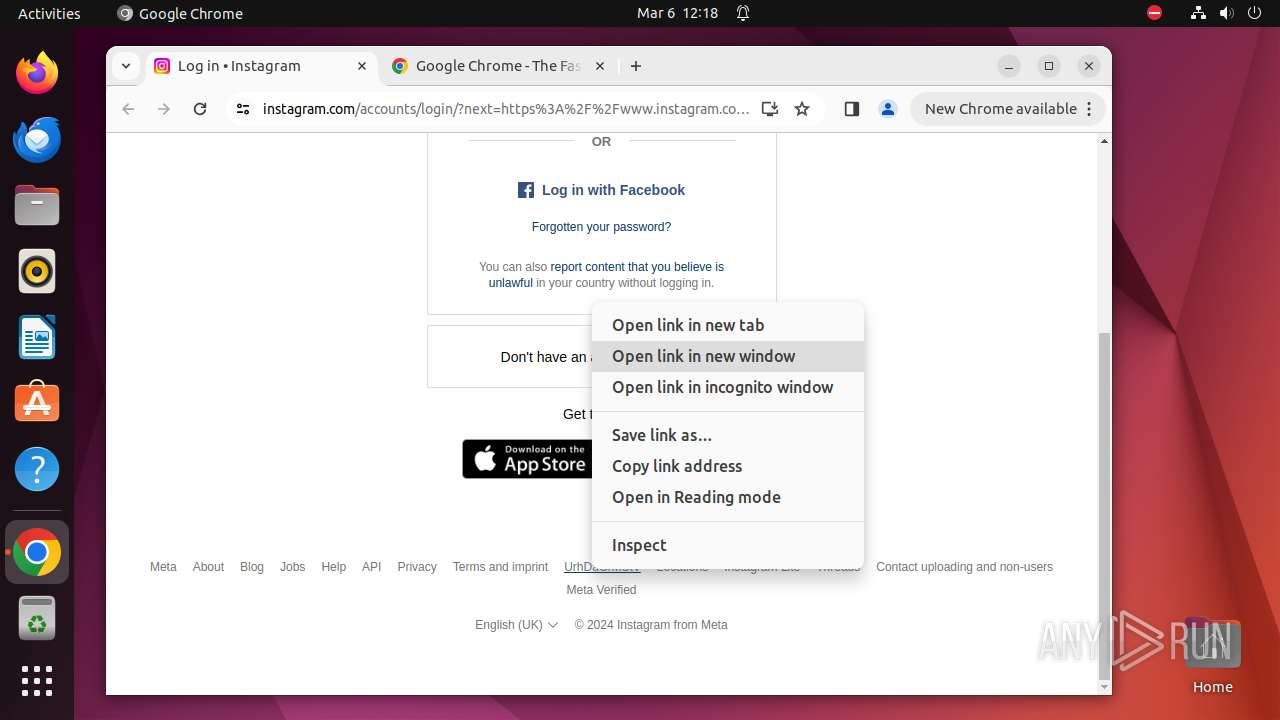Choose Inspect from context menu
Image resolution: width=1280 pixels, height=720 pixels.
(728, 545)
